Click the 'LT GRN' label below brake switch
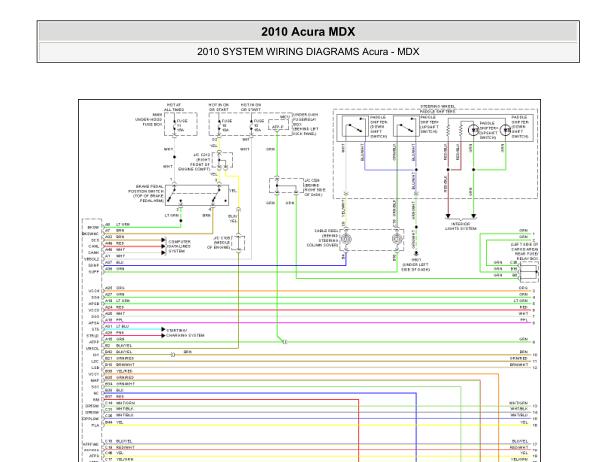Image resolution: width=601 pixels, height=462 pixels. point(172,216)
